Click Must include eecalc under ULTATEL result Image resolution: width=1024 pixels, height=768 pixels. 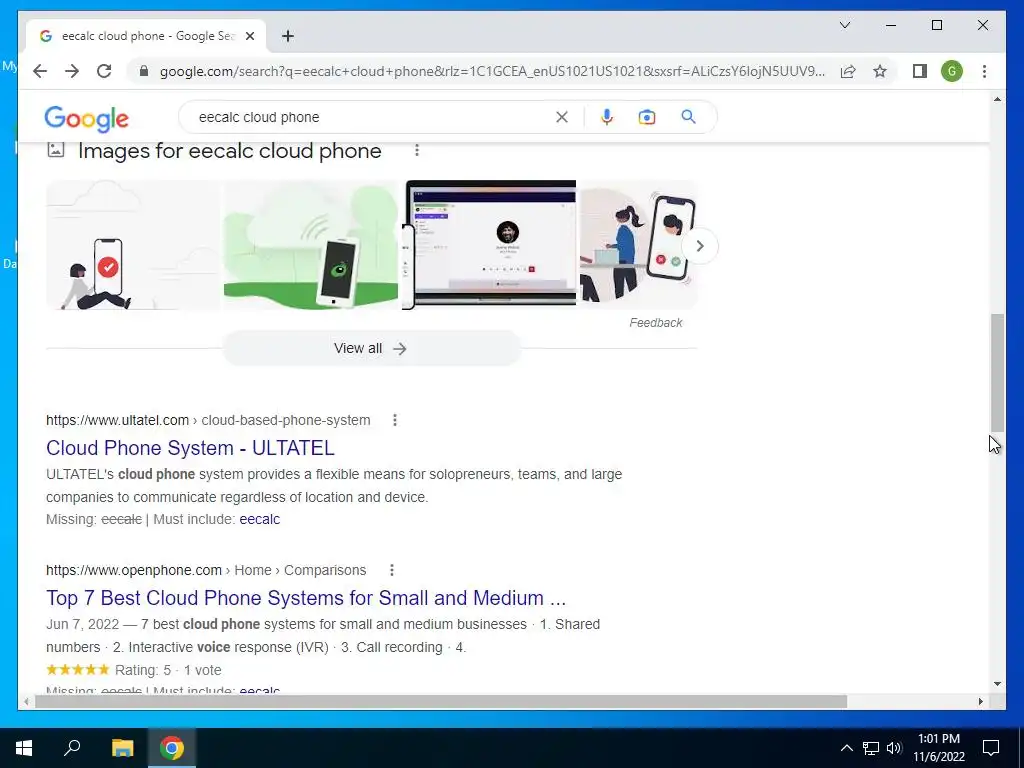259,519
